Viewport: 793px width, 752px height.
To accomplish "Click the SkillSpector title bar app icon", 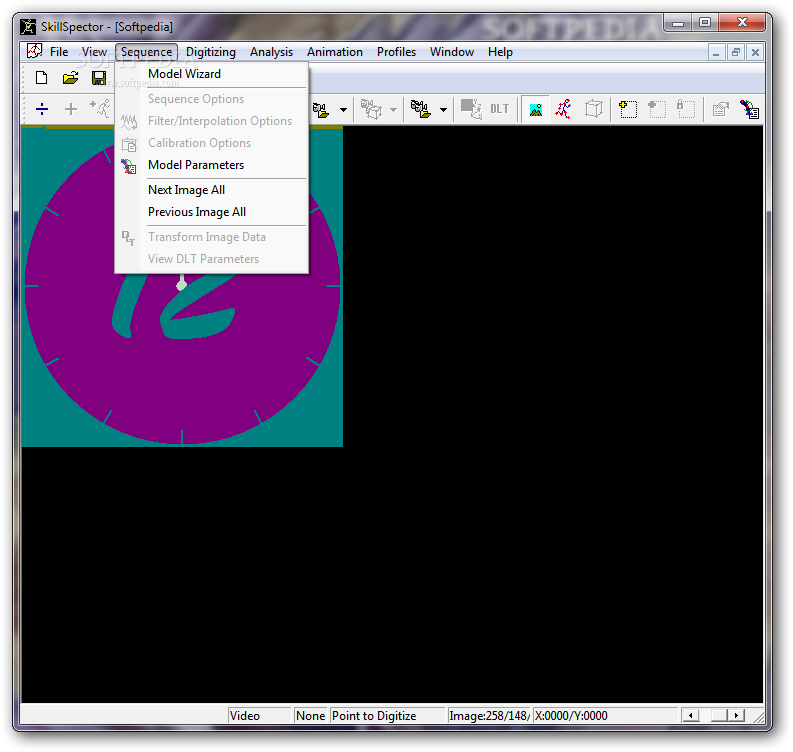I will tap(28, 26).
